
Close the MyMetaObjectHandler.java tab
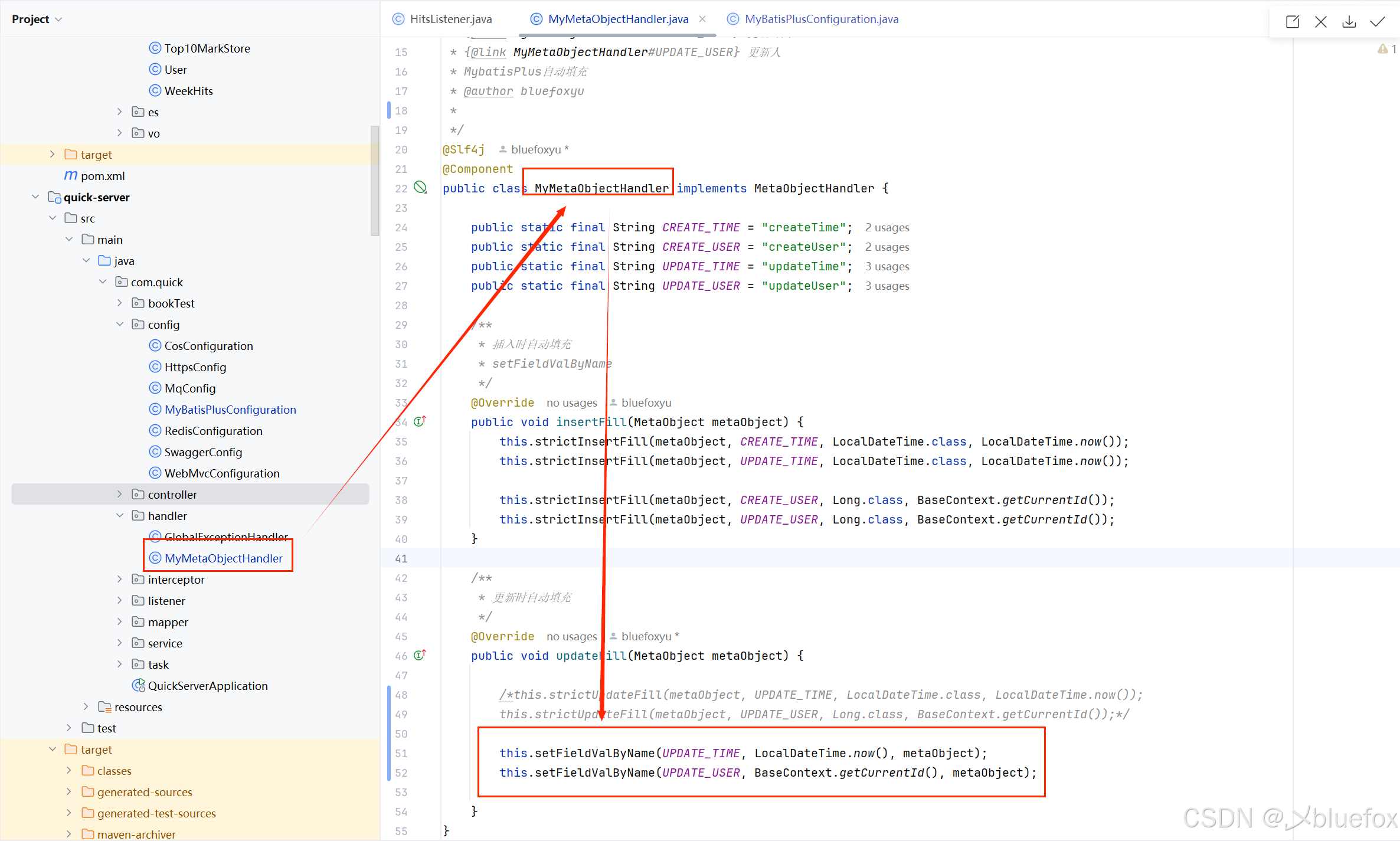[702, 19]
